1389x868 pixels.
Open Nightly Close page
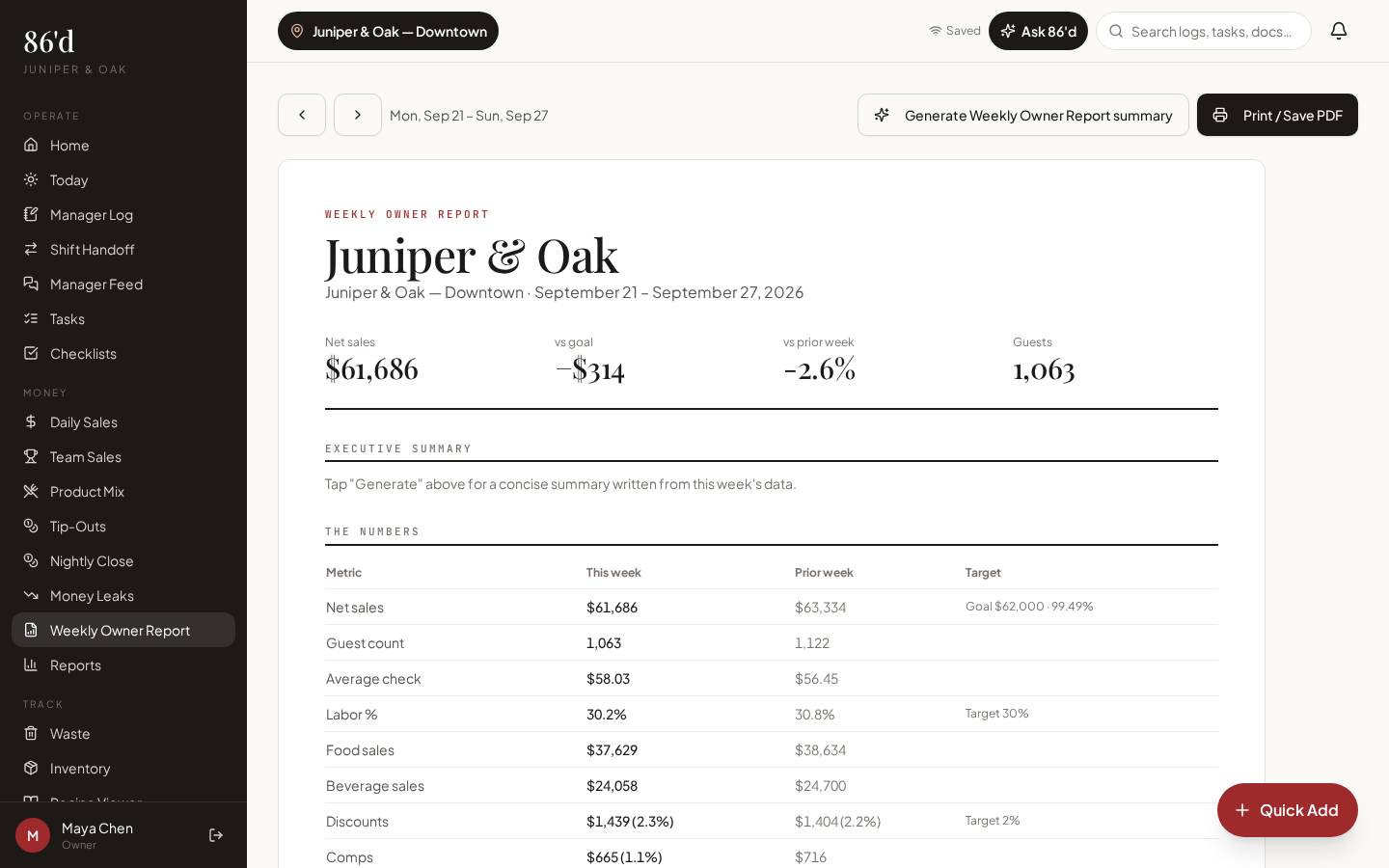[123, 560]
